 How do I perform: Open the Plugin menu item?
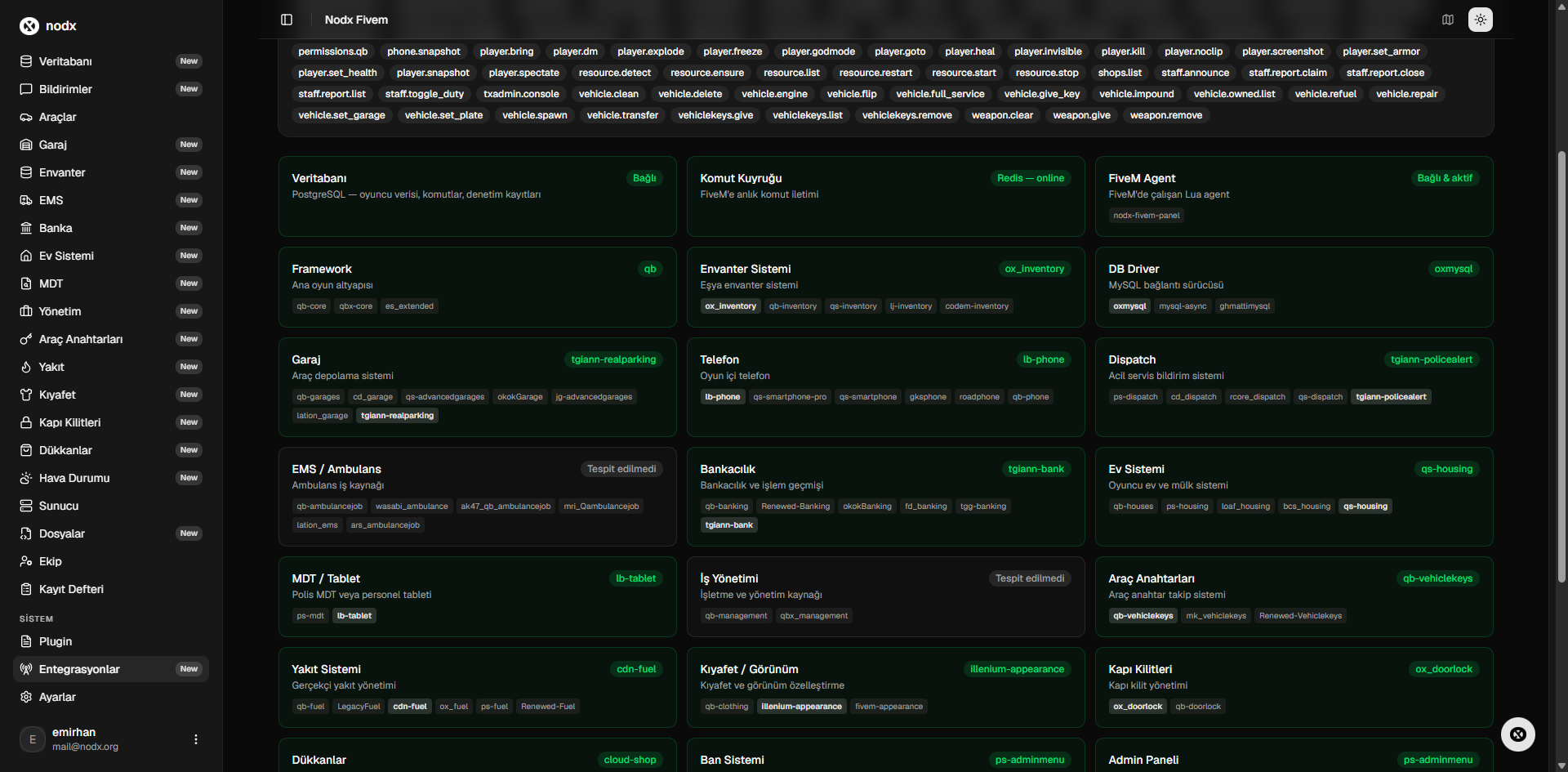111,641
